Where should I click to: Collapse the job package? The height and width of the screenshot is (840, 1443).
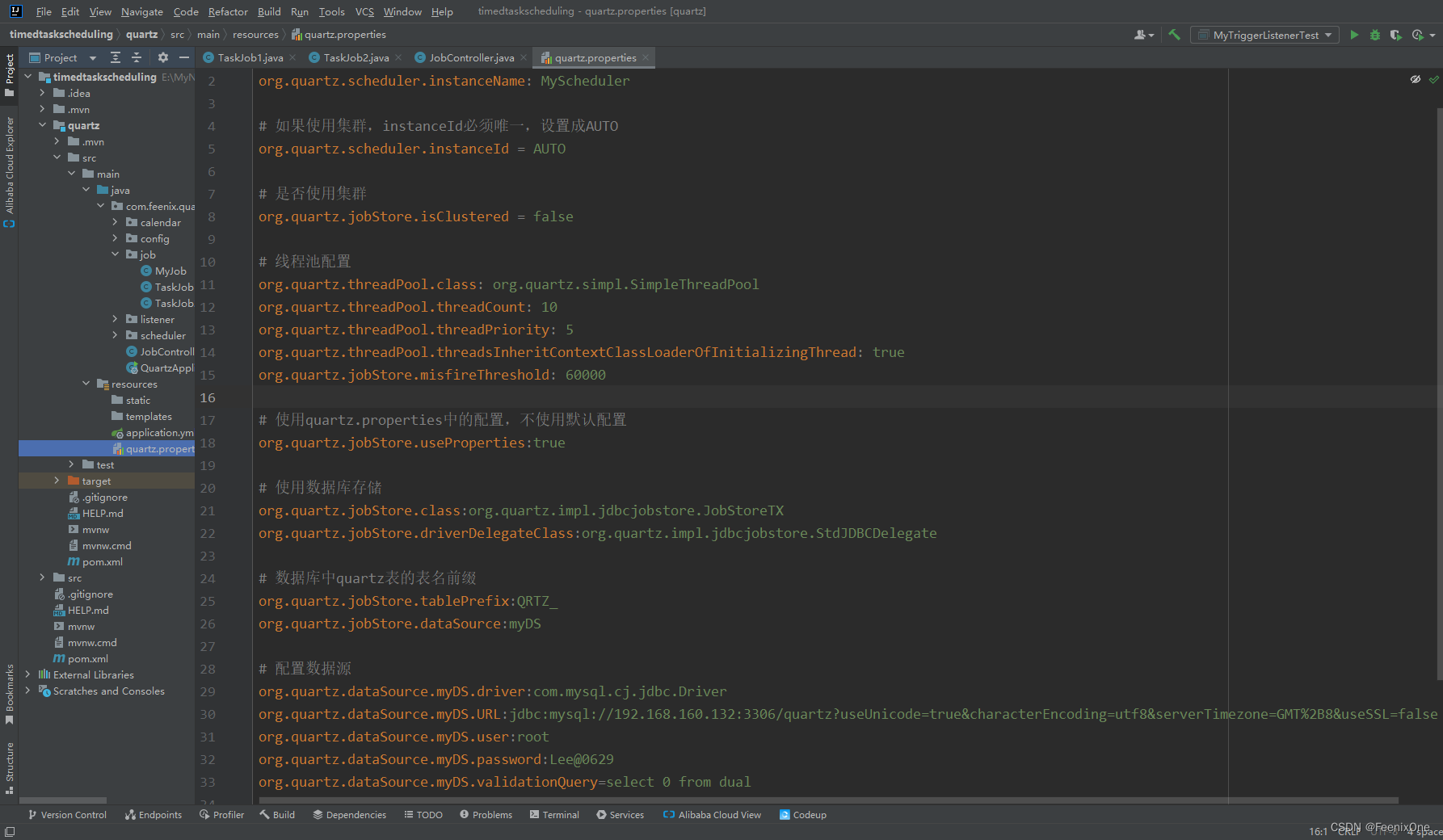point(116,254)
